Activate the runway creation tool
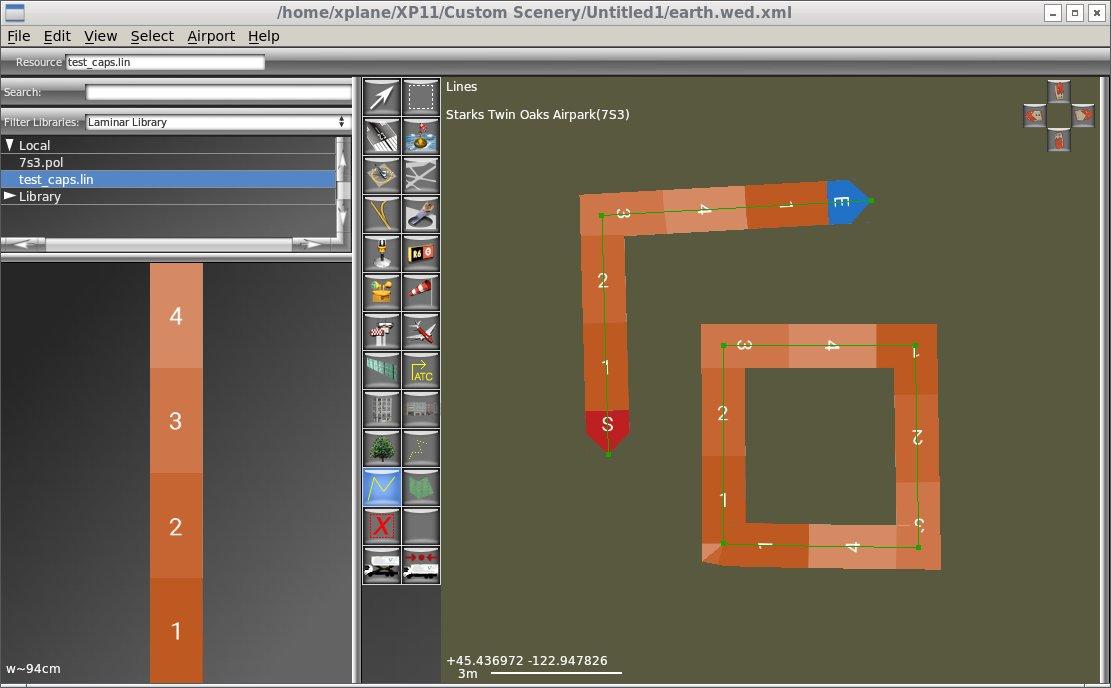This screenshot has height=688, width=1111. (381, 136)
